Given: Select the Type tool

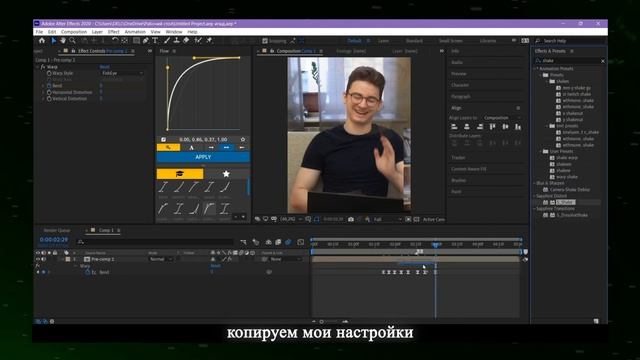Looking at the screenshot, I should [x=156, y=40].
